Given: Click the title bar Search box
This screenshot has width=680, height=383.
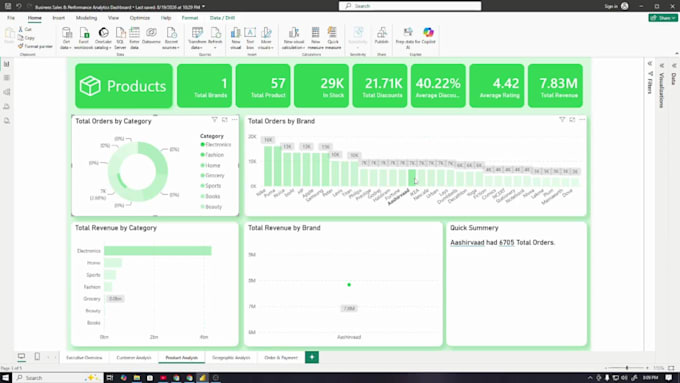Looking at the screenshot, I should (x=410, y=6).
